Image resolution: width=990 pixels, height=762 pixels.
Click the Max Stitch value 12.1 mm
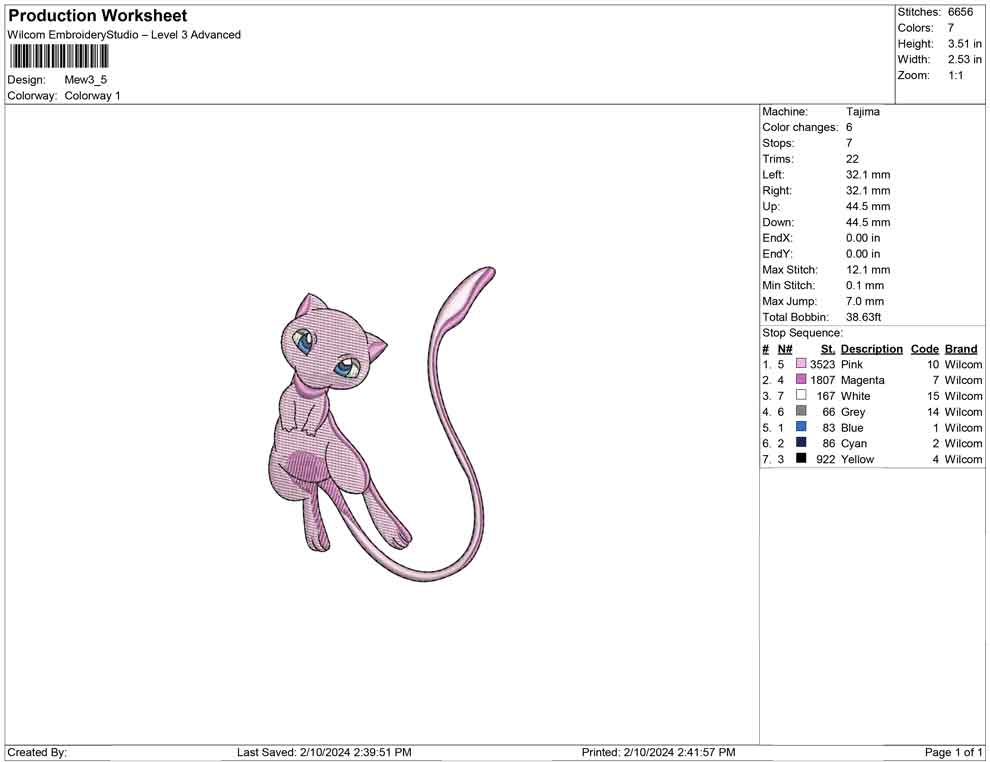coord(868,270)
